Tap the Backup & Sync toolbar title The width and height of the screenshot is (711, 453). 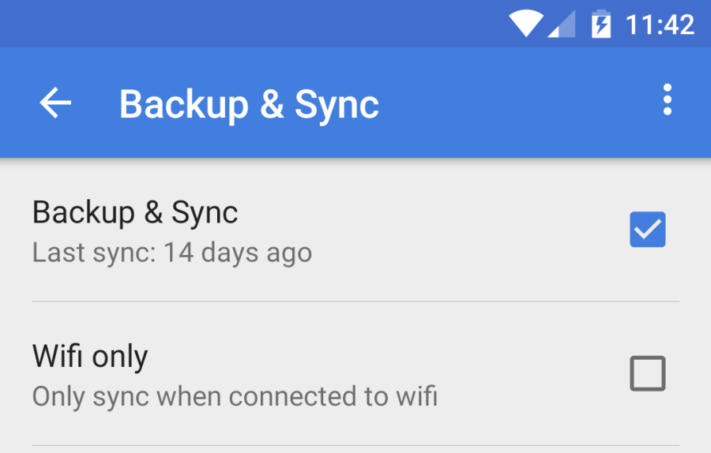[x=249, y=105]
